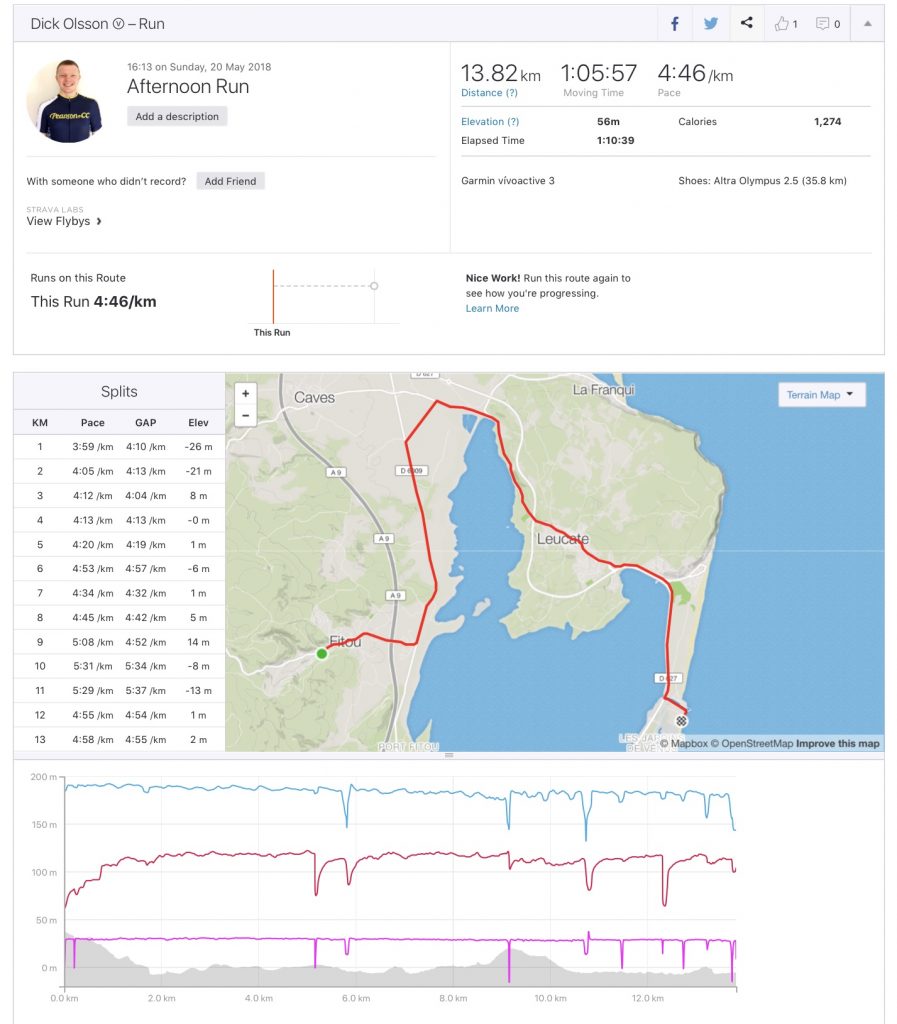Screen dimensions: 897x1024
Task: Select the kilometer 9 split row
Action: click(x=119, y=642)
